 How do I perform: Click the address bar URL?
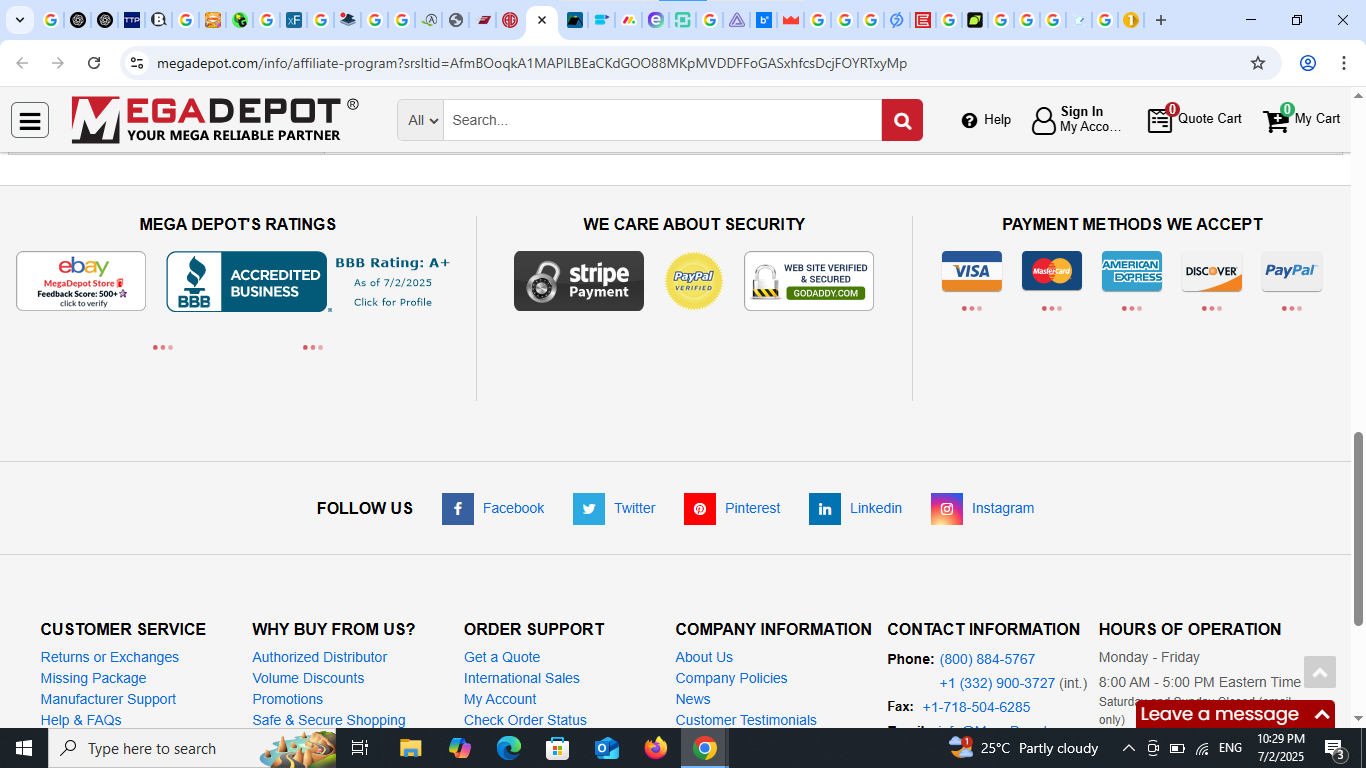(x=532, y=63)
